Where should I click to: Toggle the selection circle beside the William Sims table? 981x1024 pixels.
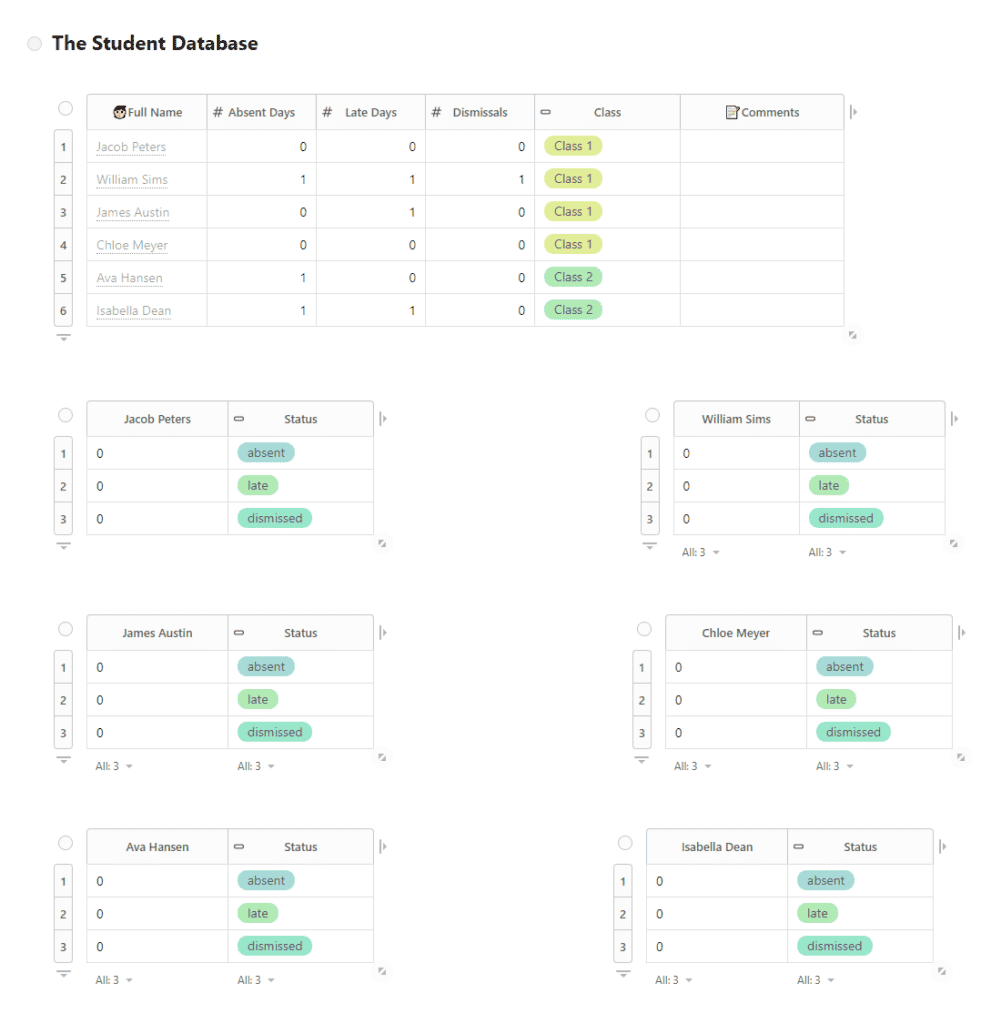(652, 415)
